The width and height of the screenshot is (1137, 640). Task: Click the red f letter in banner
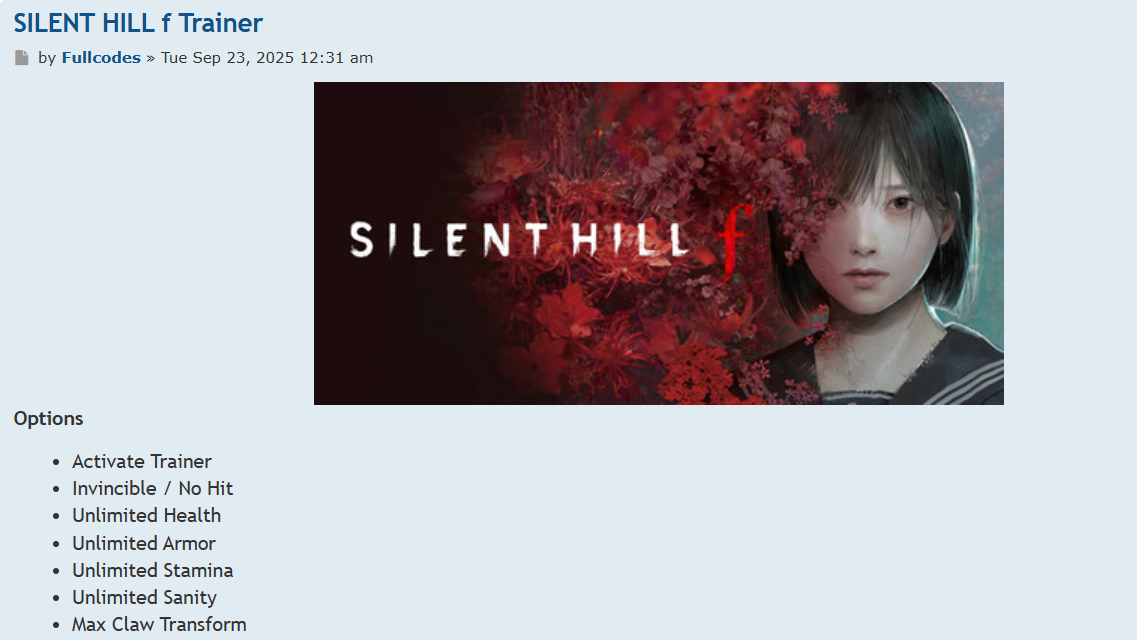[734, 241]
